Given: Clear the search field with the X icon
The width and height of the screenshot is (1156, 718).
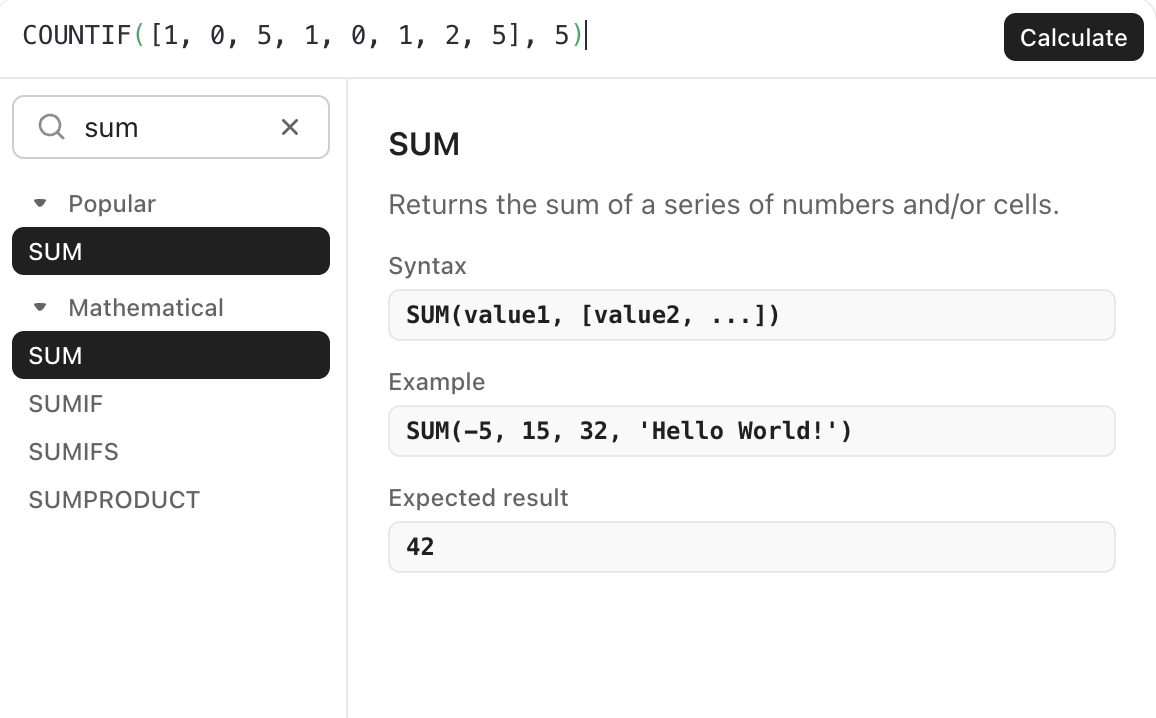Looking at the screenshot, I should click(289, 127).
